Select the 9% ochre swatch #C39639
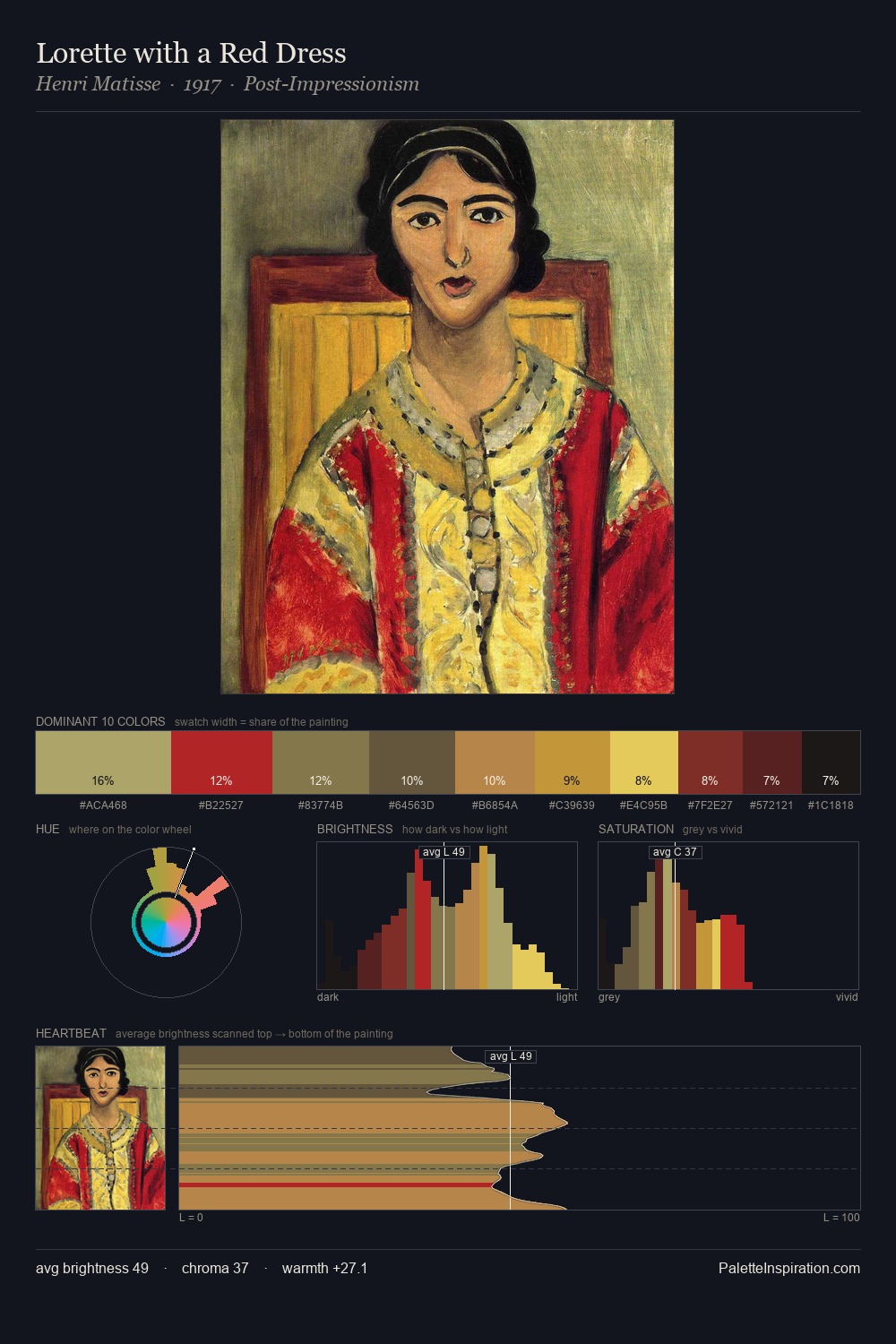896x1344 pixels. click(573, 762)
